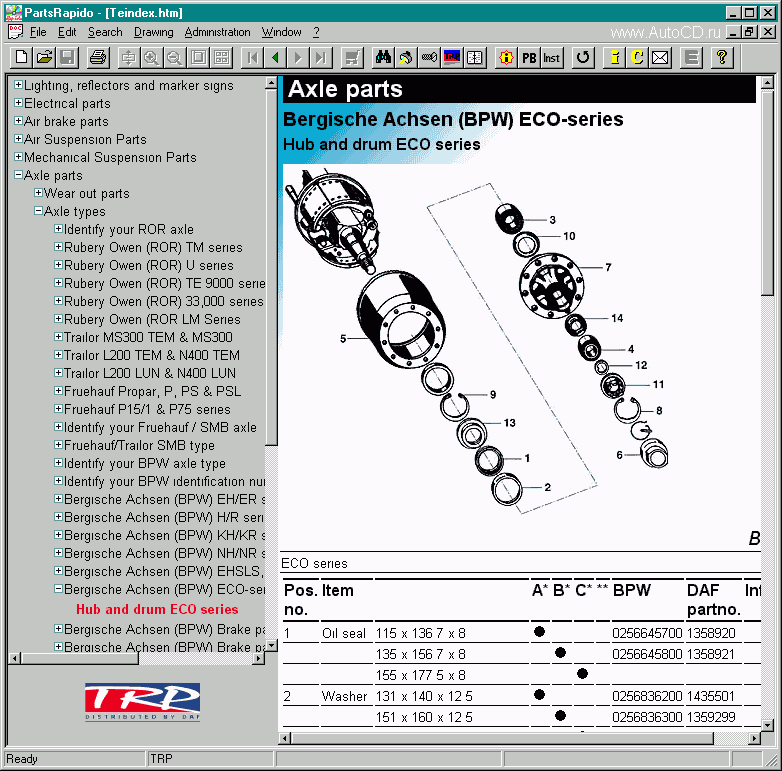Collapse the Axle types node
This screenshot has width=782, height=771.
(x=38, y=210)
